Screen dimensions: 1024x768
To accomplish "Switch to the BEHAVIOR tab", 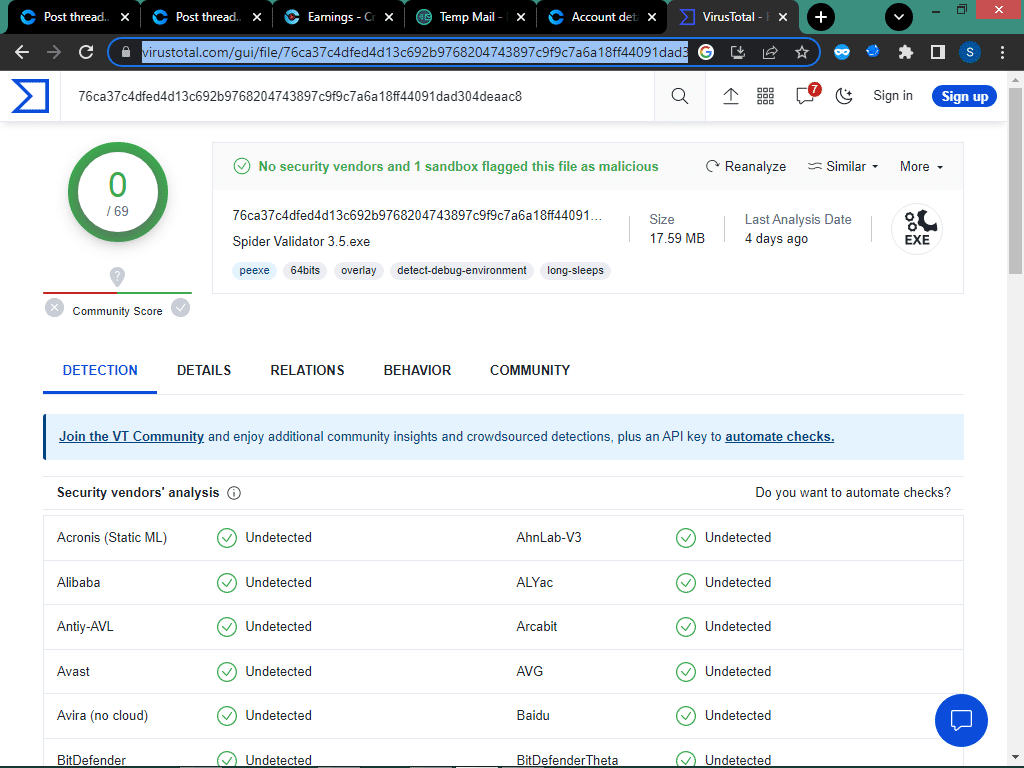I will (417, 370).
